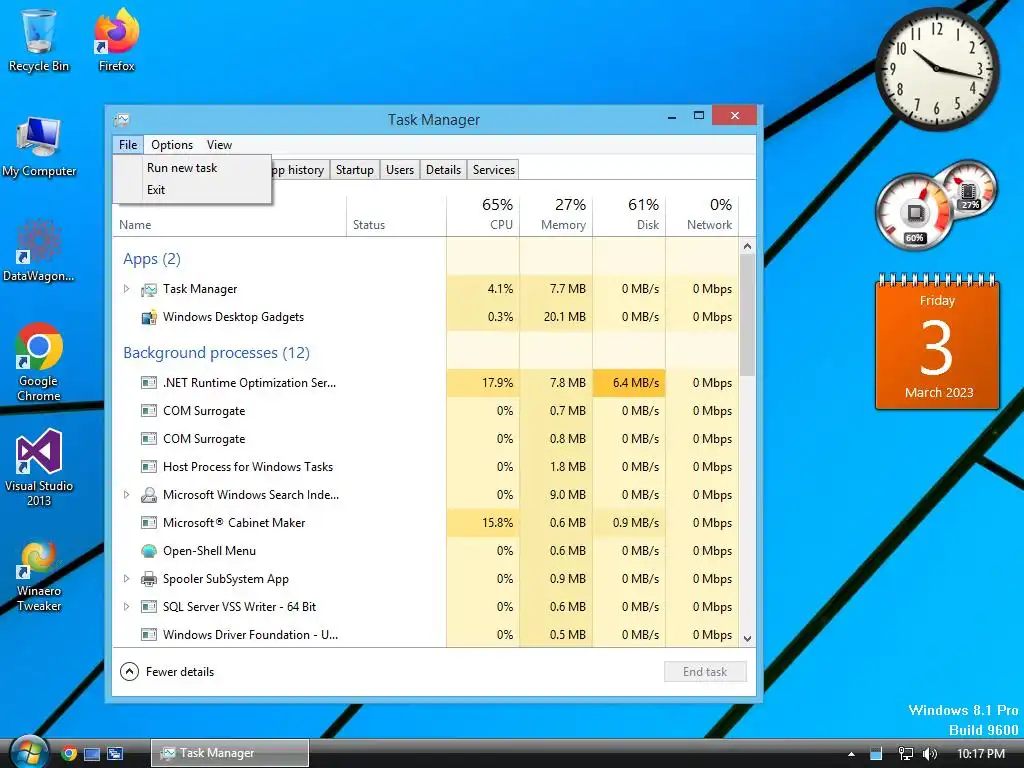1024x768 pixels.
Task: Click the volume speaker tray icon
Action: pyautogui.click(x=929, y=754)
